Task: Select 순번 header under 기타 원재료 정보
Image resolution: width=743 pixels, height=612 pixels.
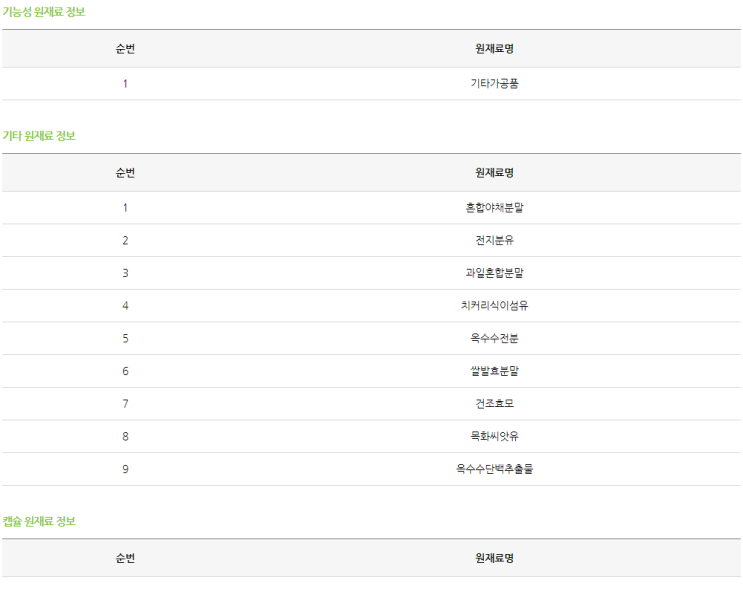Action: [x=125, y=173]
